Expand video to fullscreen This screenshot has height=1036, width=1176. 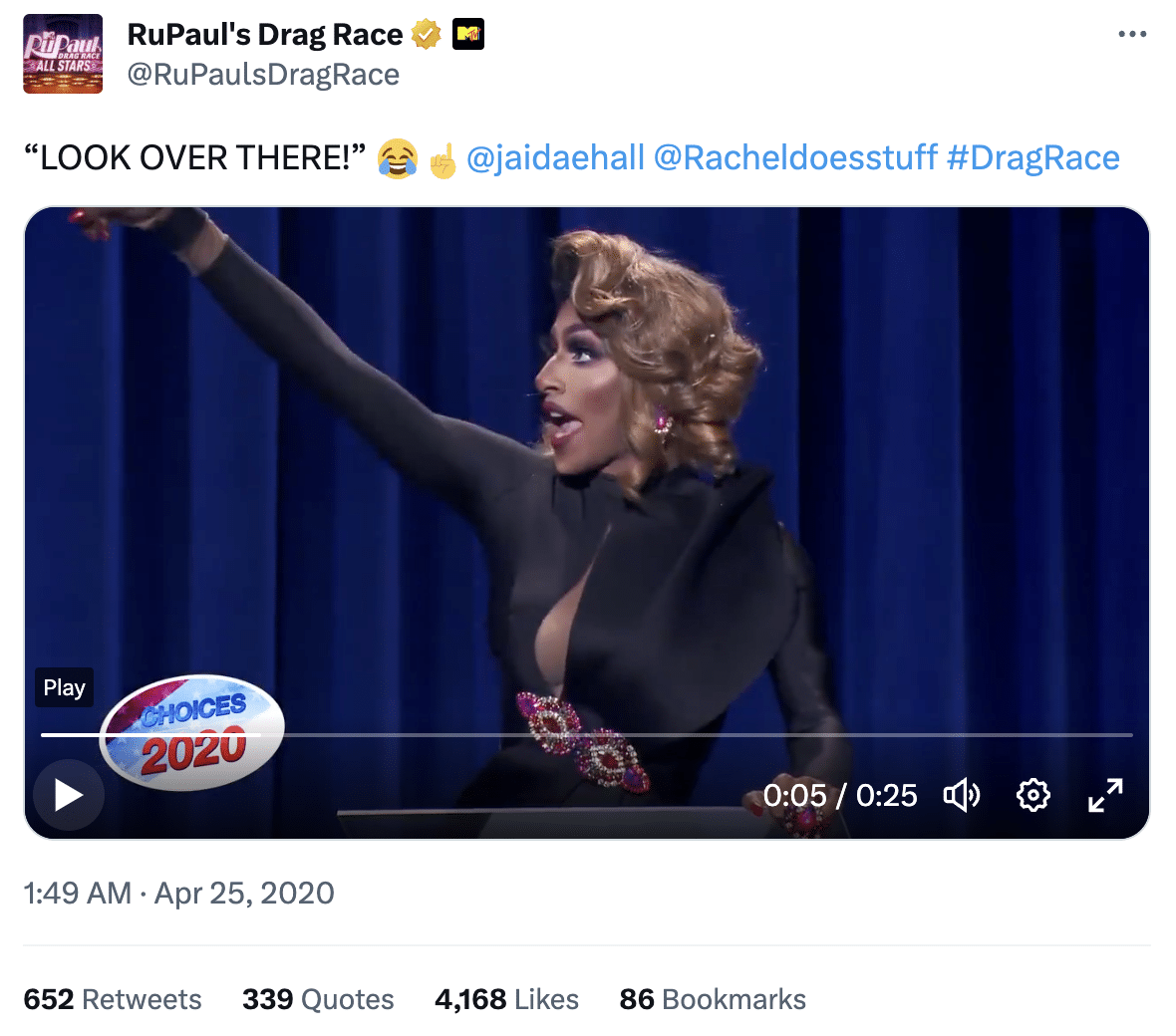1105,795
